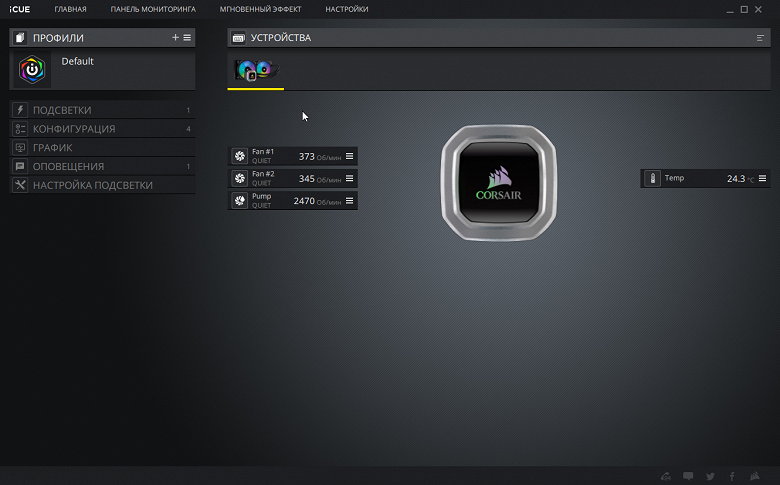Select the cooler device thumbnail

tap(256, 70)
